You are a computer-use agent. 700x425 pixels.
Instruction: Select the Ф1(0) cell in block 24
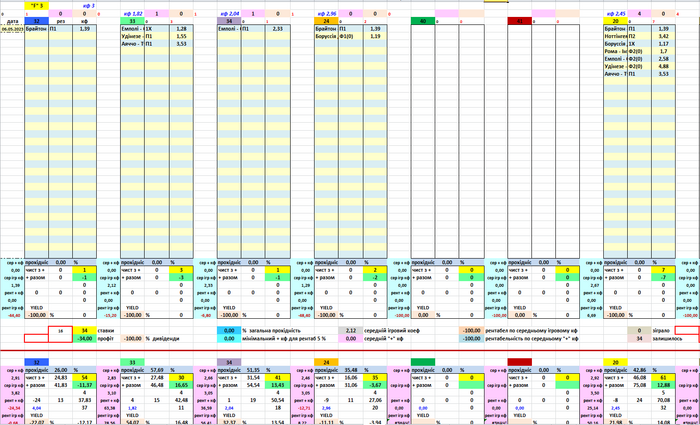[x=350, y=36]
